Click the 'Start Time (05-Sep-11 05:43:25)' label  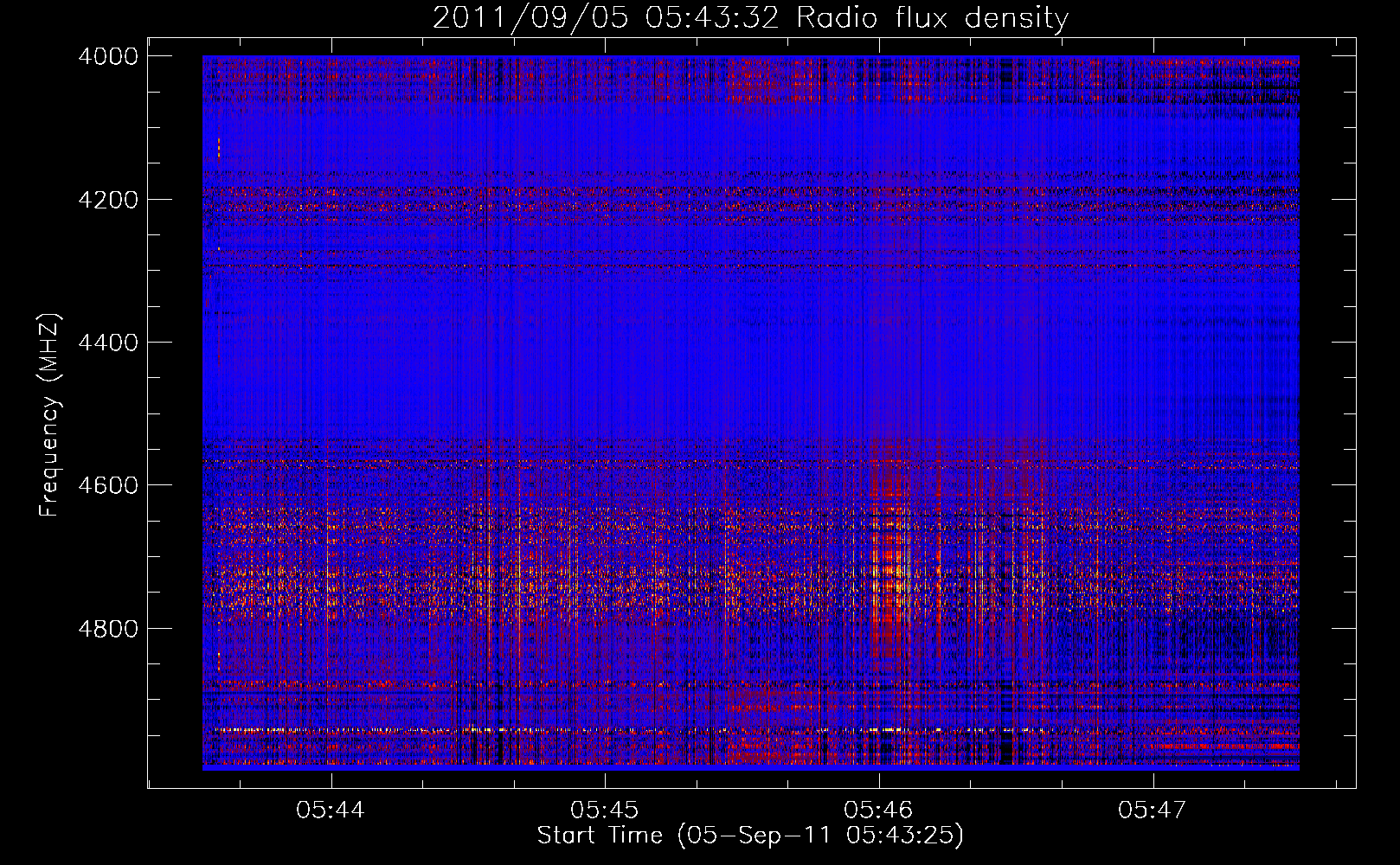point(750,836)
